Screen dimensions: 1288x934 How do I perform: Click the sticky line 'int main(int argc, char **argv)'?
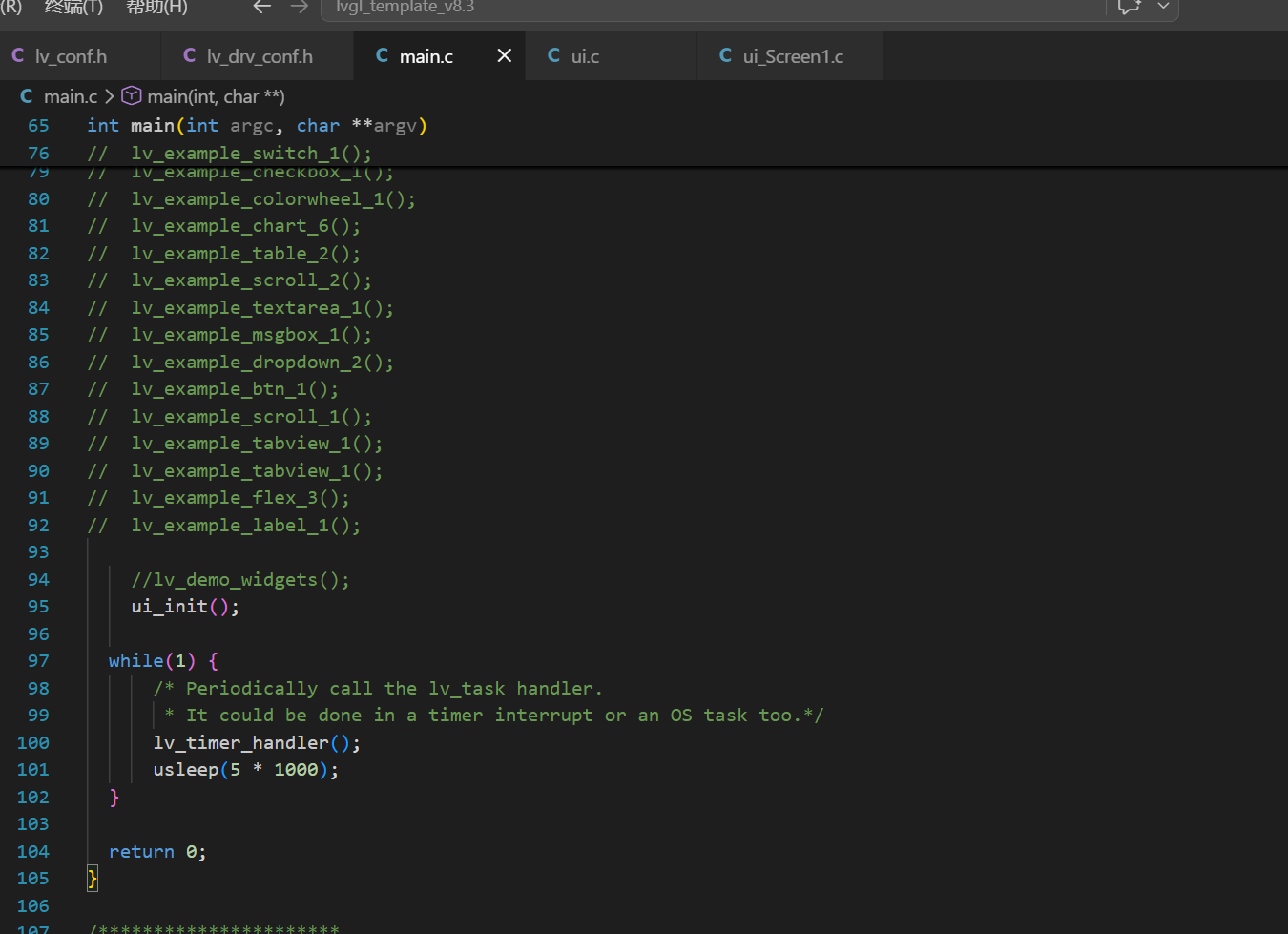(258, 126)
